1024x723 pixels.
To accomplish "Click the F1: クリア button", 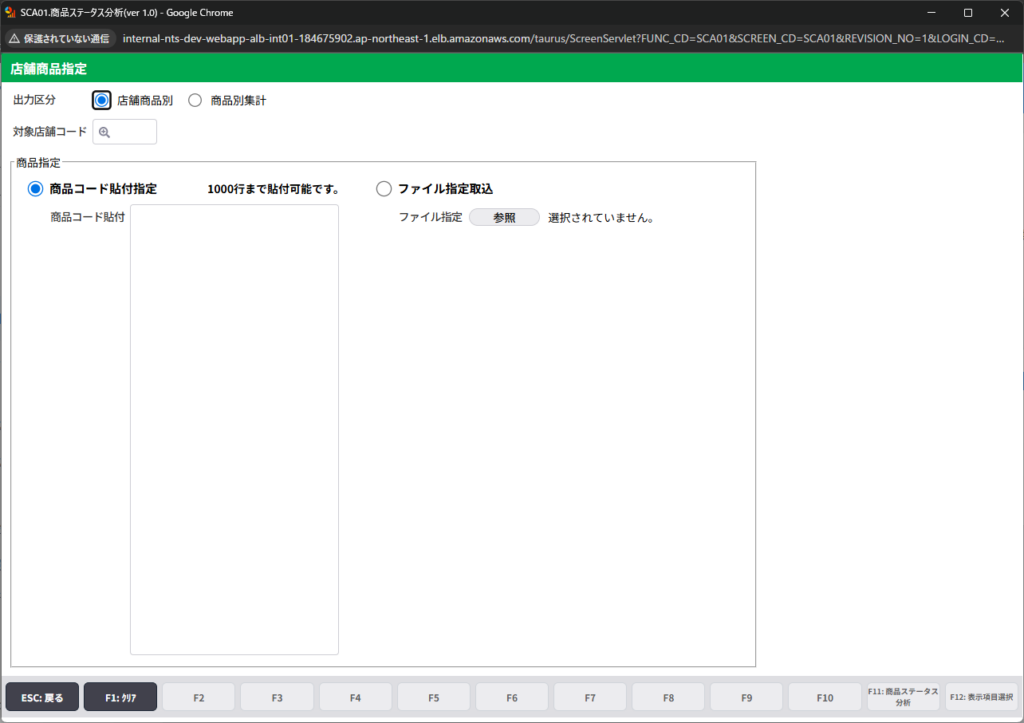I will [x=120, y=697].
